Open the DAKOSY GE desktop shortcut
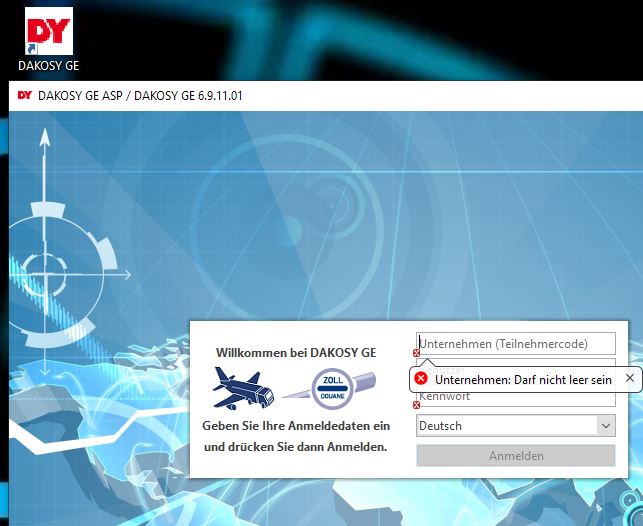This screenshot has height=526, width=643. [x=48, y=39]
